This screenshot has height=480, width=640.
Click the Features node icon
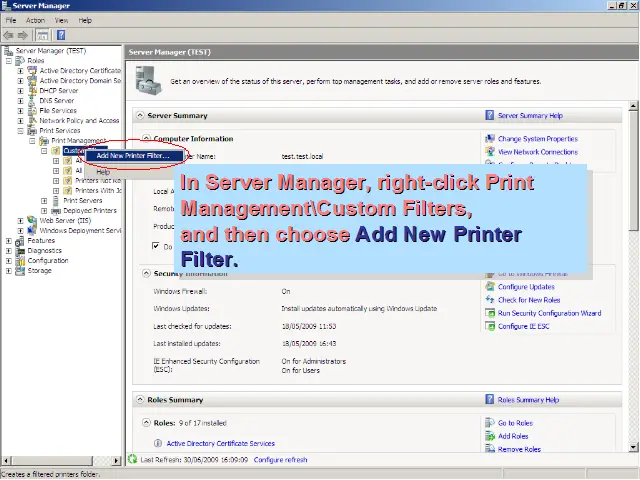tap(20, 240)
